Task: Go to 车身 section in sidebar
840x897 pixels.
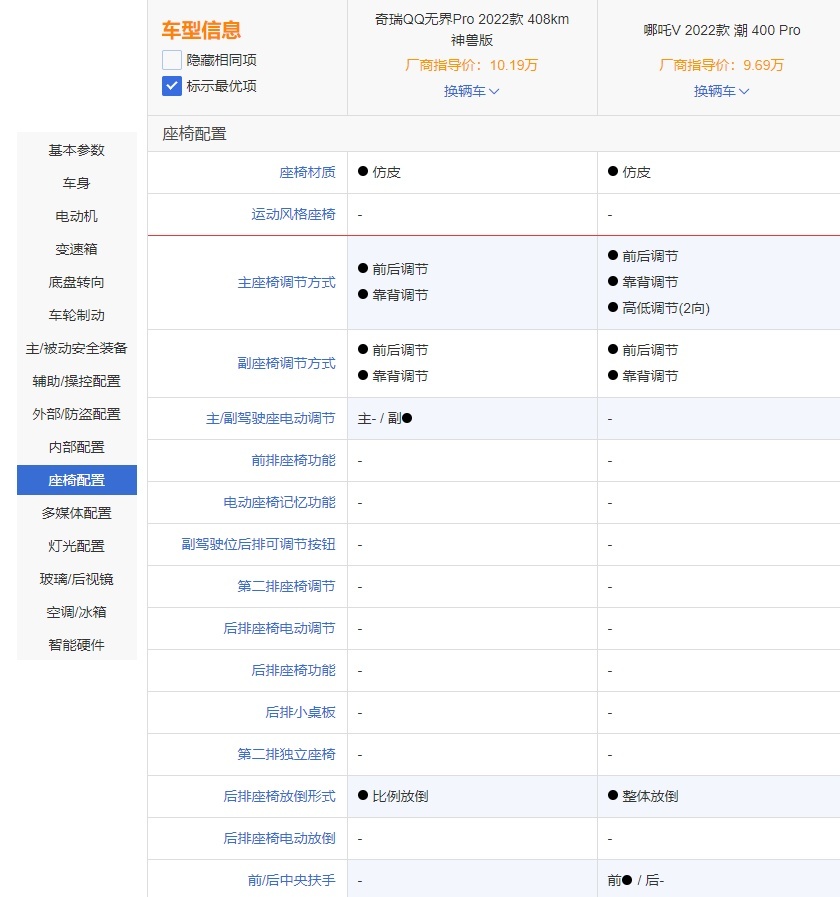Action: pos(77,183)
